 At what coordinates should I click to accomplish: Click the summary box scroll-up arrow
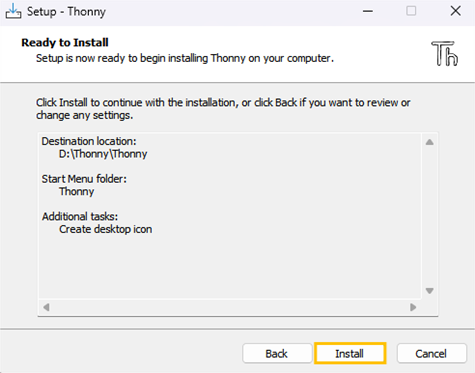(430, 142)
